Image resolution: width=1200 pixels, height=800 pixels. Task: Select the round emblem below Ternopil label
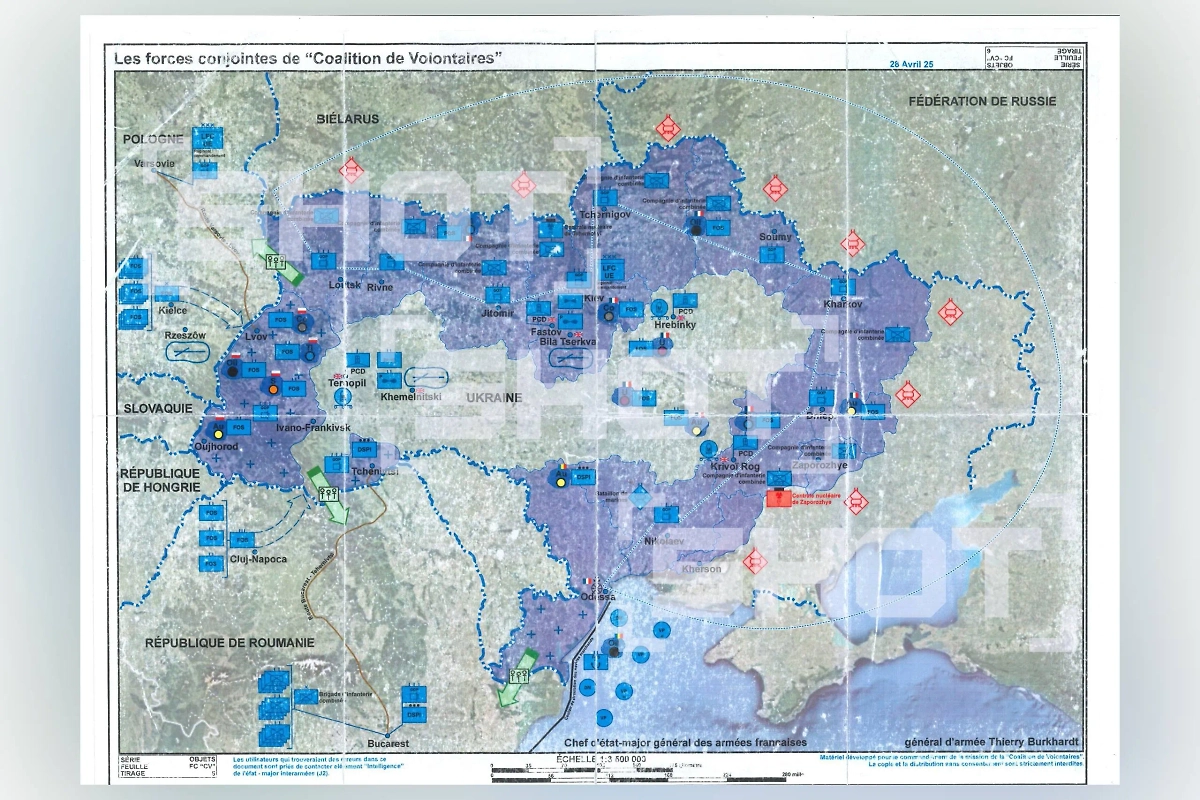pyautogui.click(x=342, y=397)
